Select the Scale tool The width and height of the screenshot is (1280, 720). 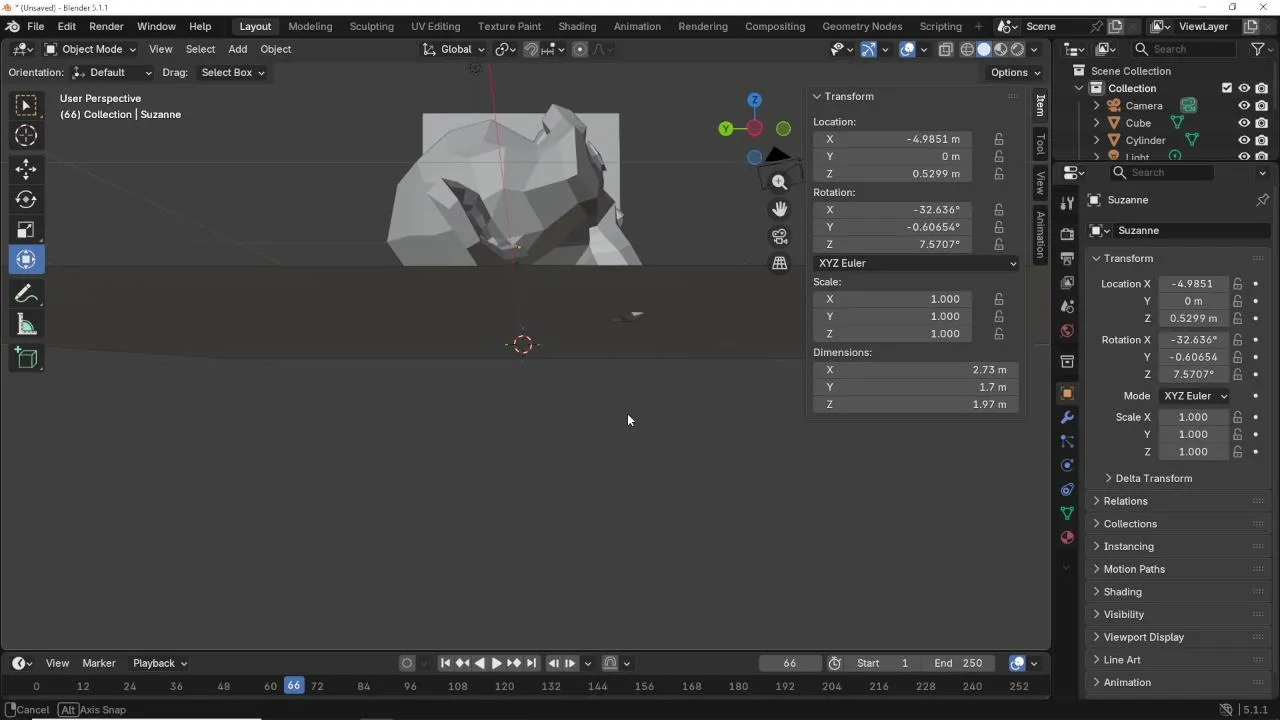(27, 229)
